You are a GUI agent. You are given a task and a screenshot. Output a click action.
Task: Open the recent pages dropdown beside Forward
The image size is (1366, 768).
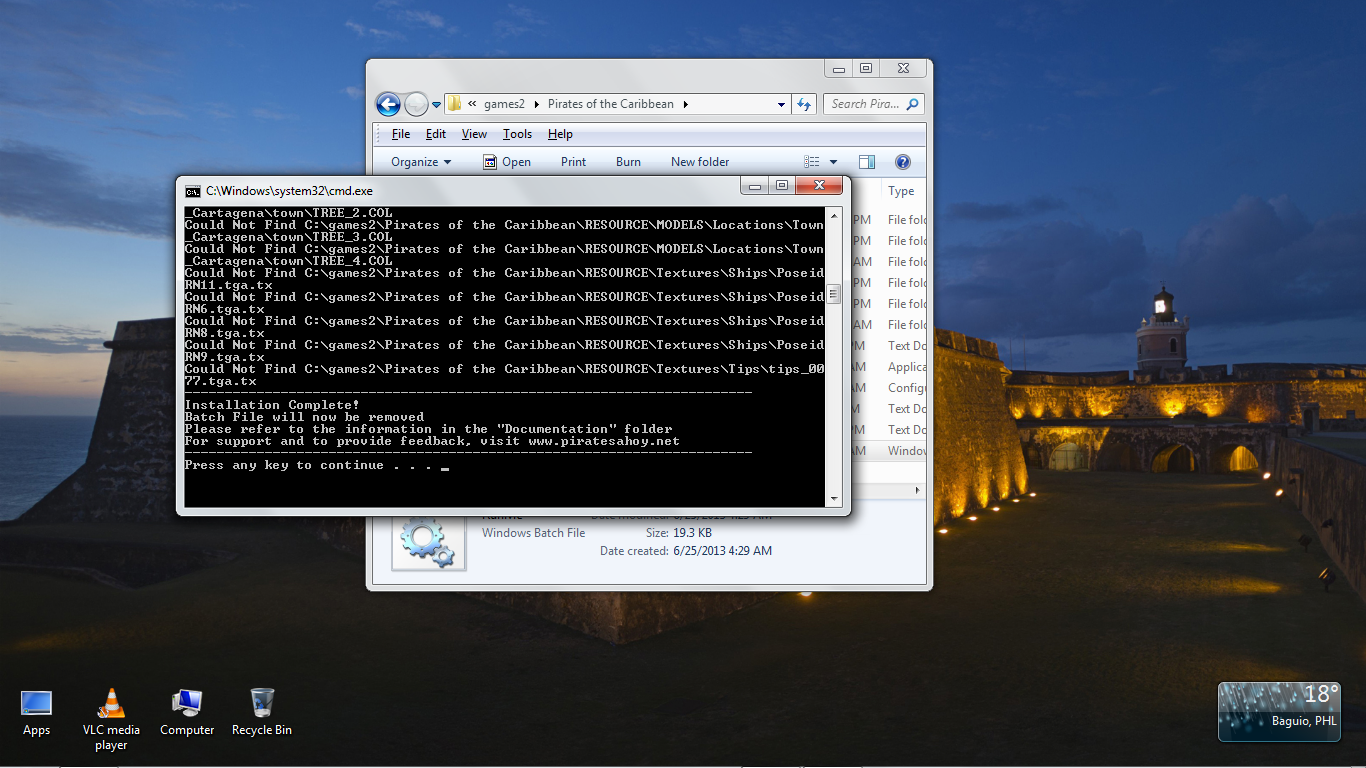pos(437,104)
